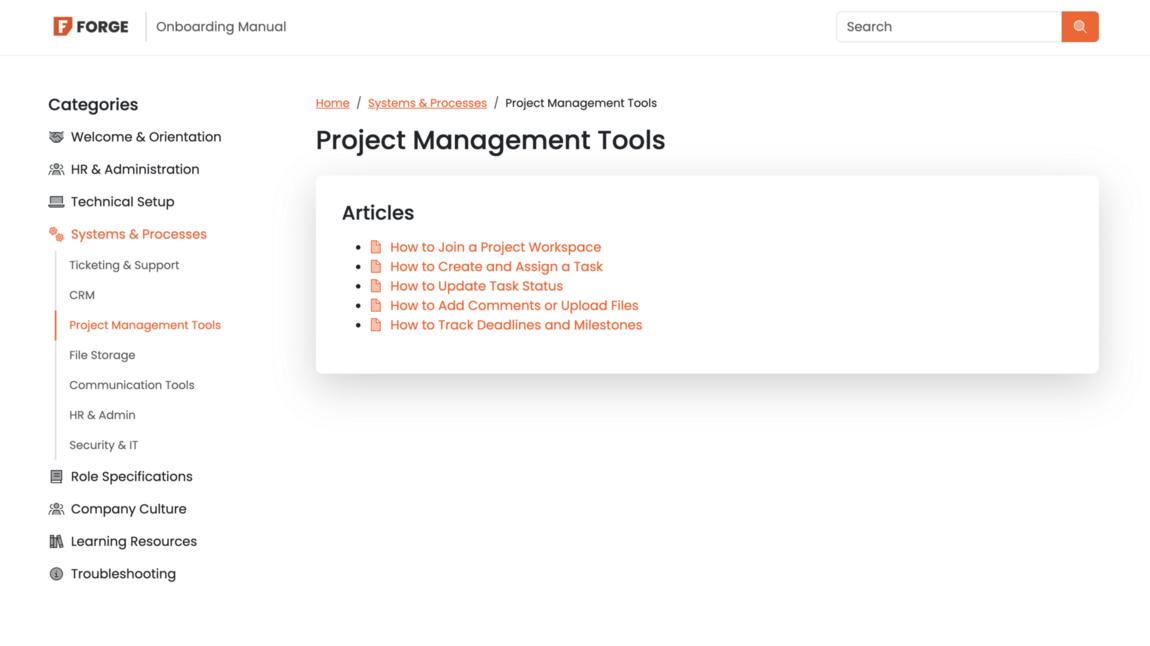This screenshot has width=1150, height=646.
Task: Open File Storage subcategory
Action: (102, 355)
